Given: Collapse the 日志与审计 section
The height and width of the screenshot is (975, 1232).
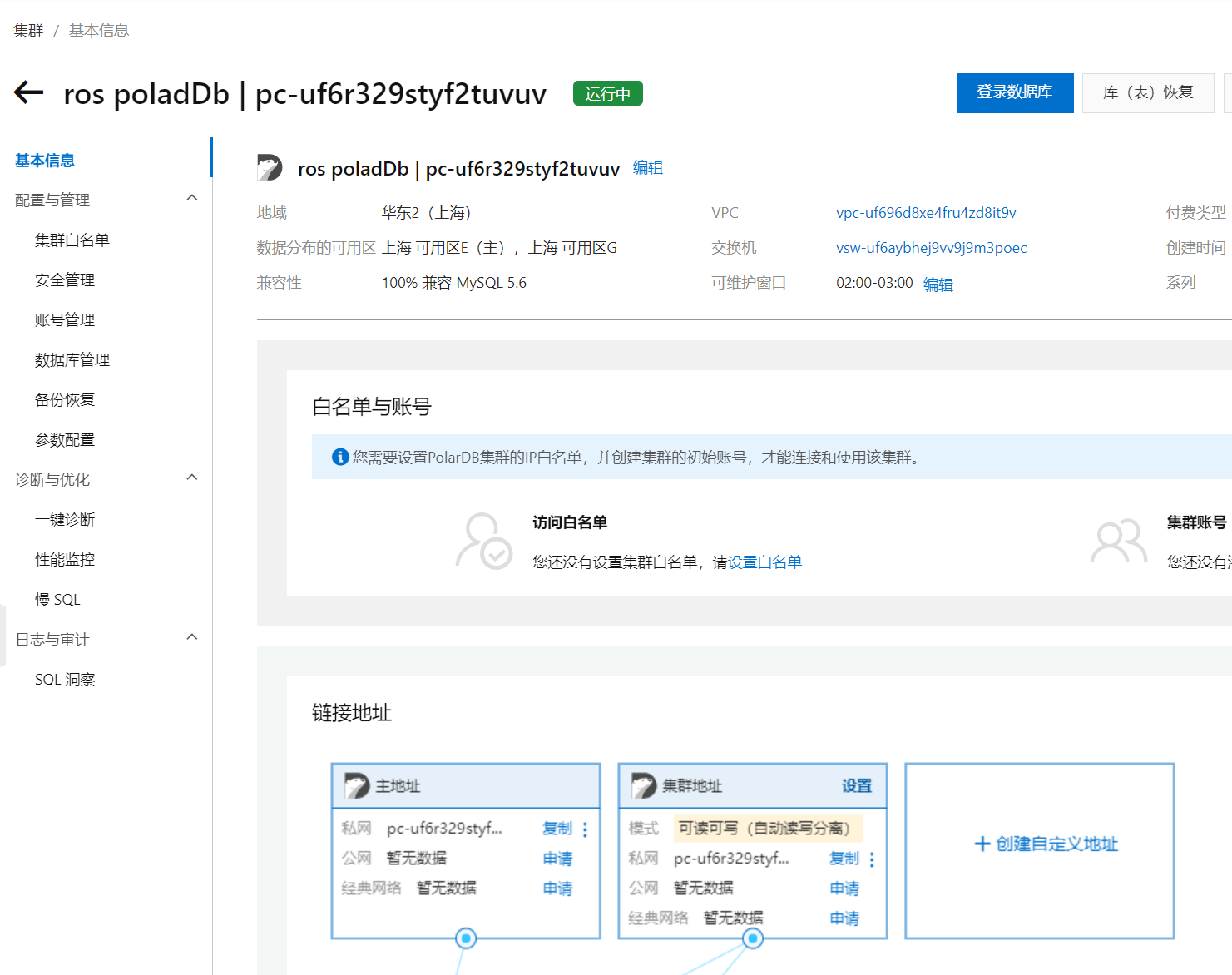Looking at the screenshot, I should tap(192, 637).
